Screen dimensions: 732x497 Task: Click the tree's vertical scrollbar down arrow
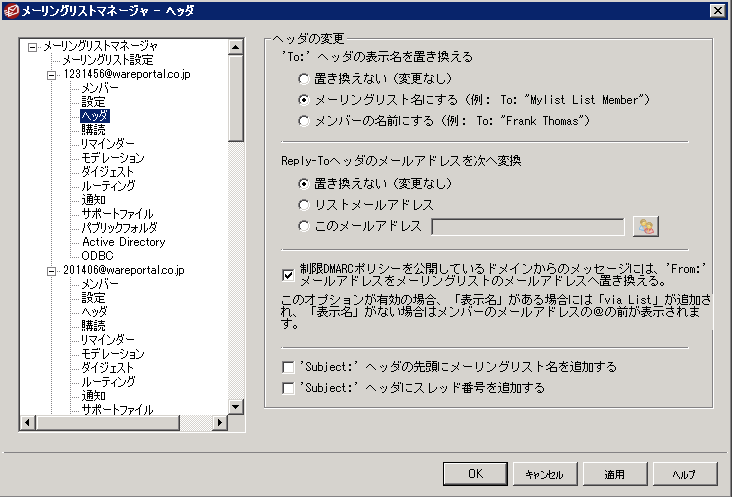pos(236,408)
